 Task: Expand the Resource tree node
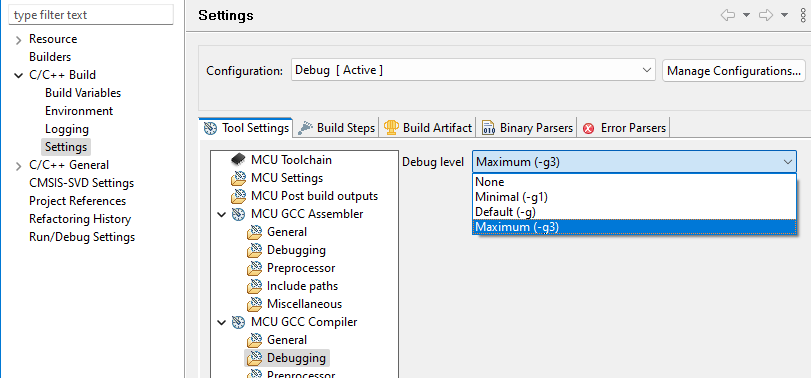pos(19,40)
